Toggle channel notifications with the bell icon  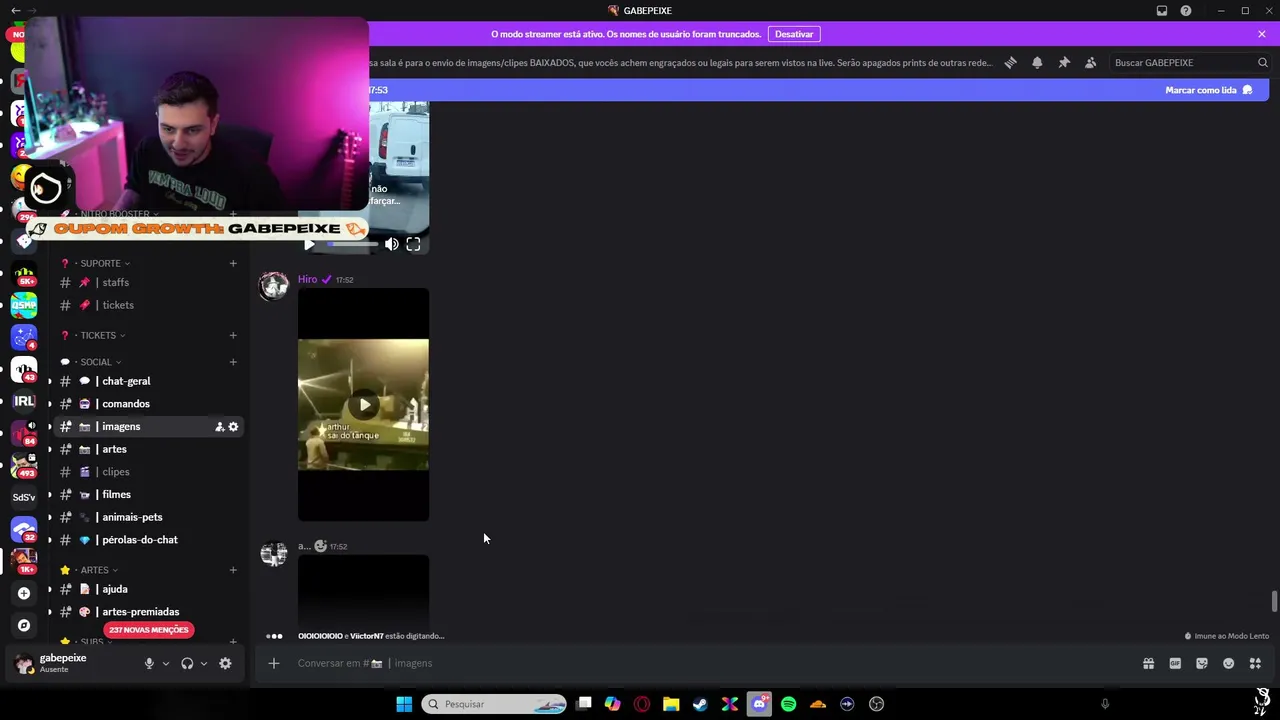(1037, 62)
